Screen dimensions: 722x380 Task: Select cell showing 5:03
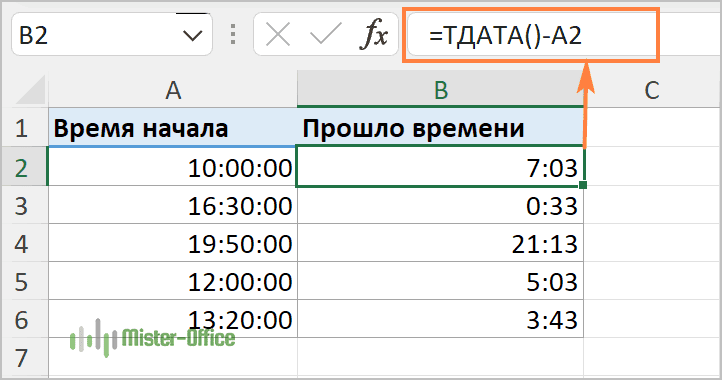click(440, 281)
